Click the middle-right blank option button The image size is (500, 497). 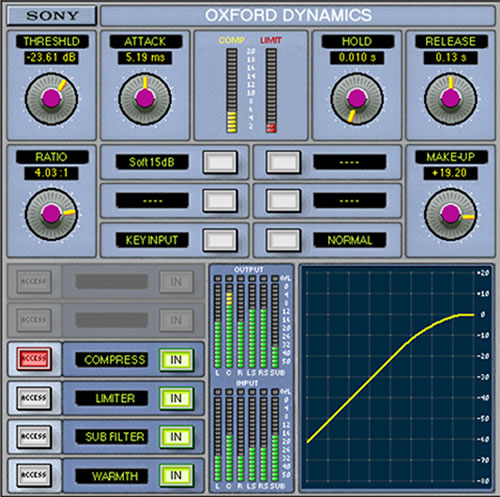283,201
